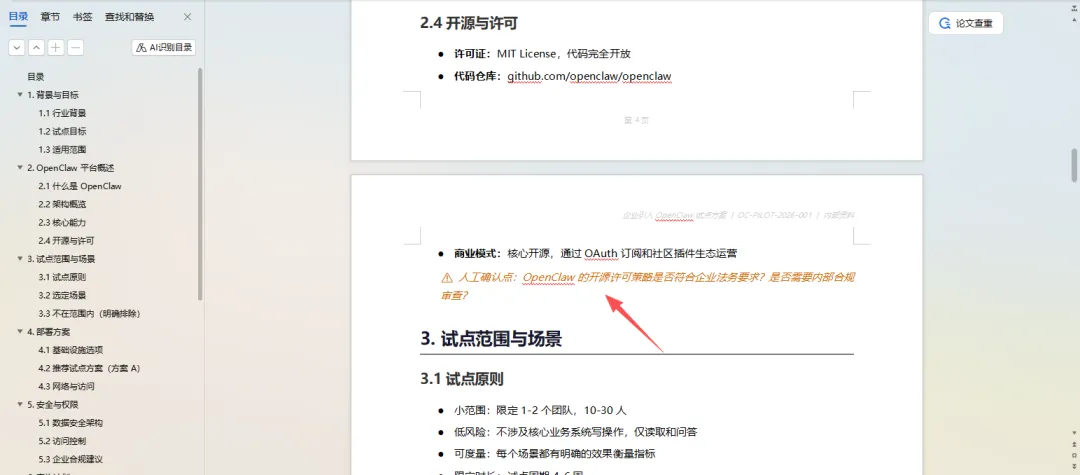Click the orange '人工确认点' warning note

648,286
